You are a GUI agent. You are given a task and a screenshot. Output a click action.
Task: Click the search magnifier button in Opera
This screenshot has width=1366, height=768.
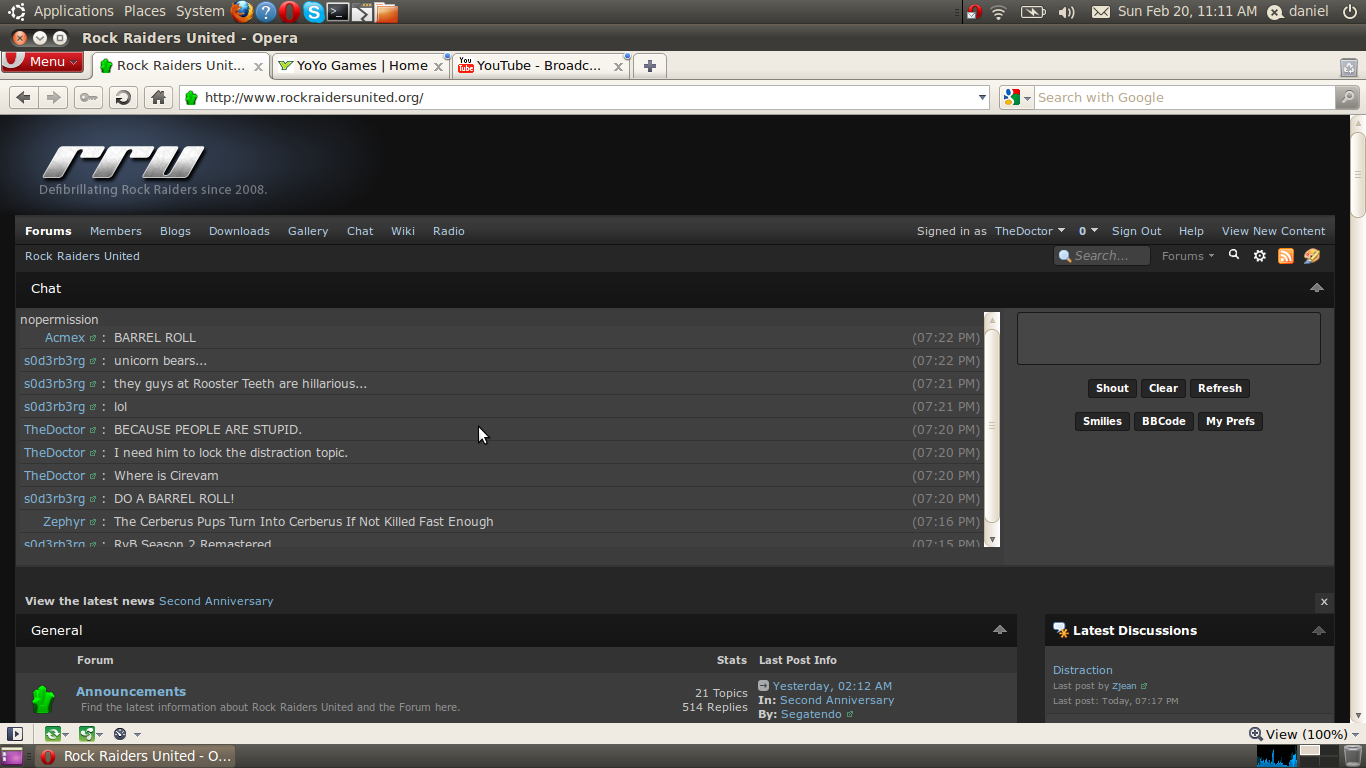click(1348, 97)
